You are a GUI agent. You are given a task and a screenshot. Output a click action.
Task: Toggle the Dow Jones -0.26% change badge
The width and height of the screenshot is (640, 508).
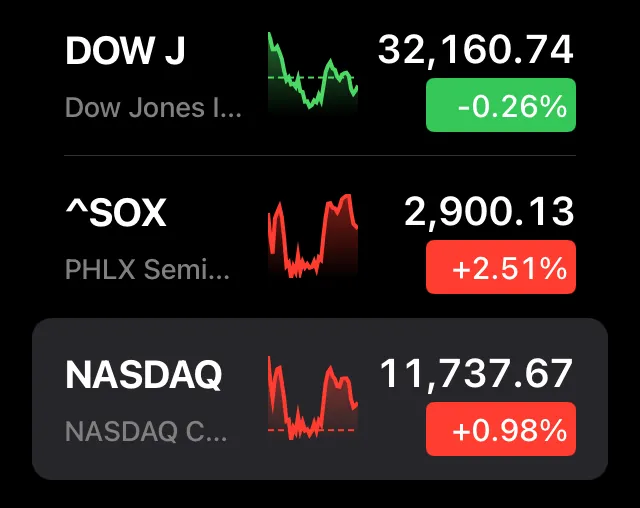point(501,105)
